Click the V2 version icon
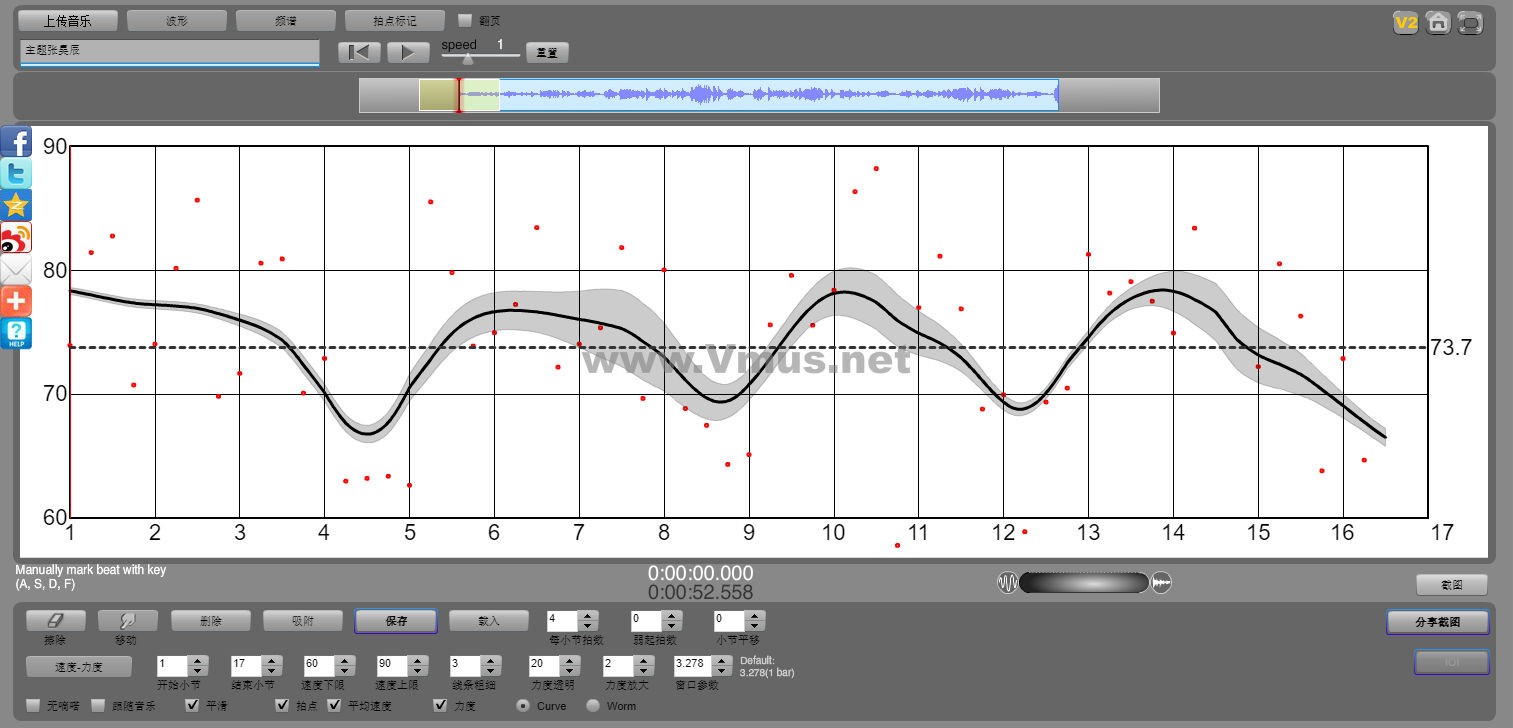The height and width of the screenshot is (728, 1513). pos(1406,22)
